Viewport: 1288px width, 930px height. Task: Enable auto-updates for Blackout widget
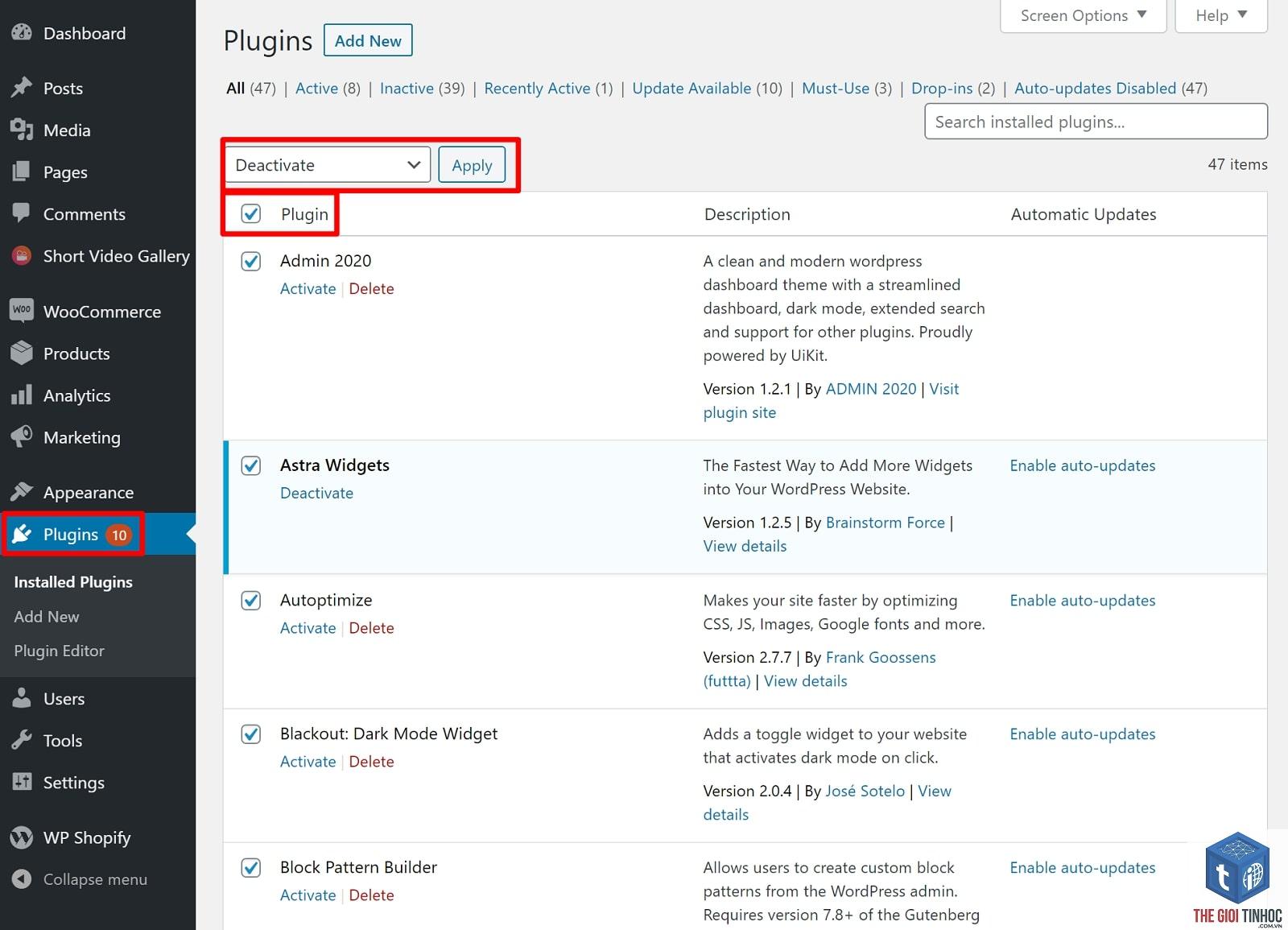point(1083,734)
